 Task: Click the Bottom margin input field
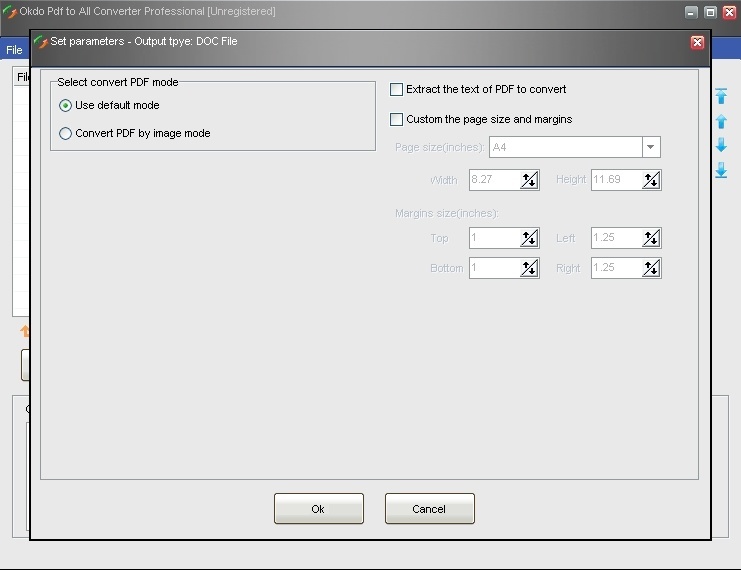pos(494,268)
